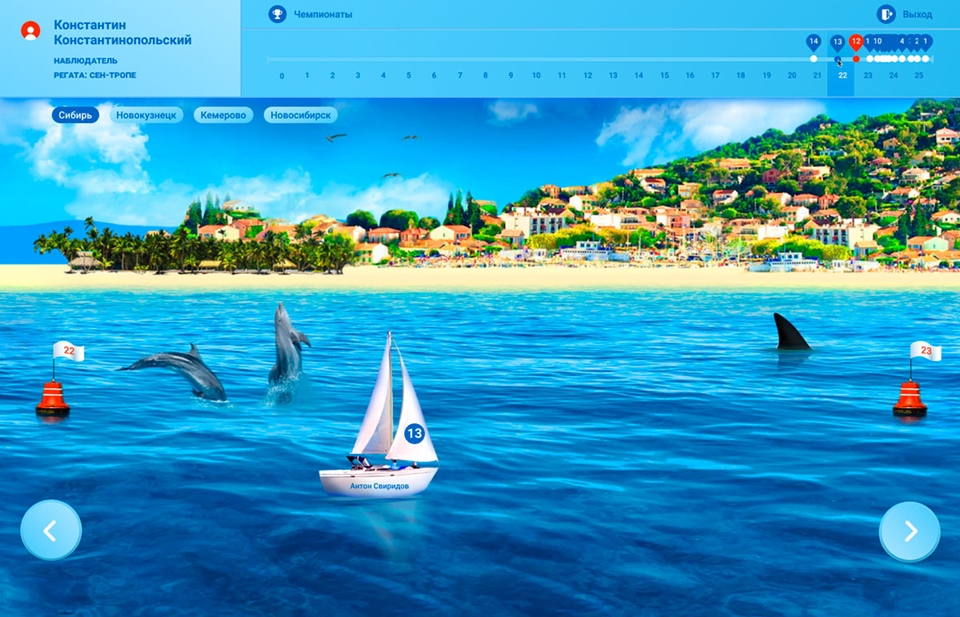Open the Чемпионаты menu
This screenshot has width=960, height=617.
[x=323, y=15]
